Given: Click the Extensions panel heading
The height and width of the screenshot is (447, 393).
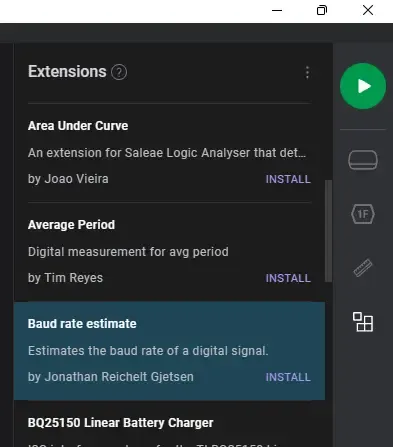Looking at the screenshot, I should (67, 72).
